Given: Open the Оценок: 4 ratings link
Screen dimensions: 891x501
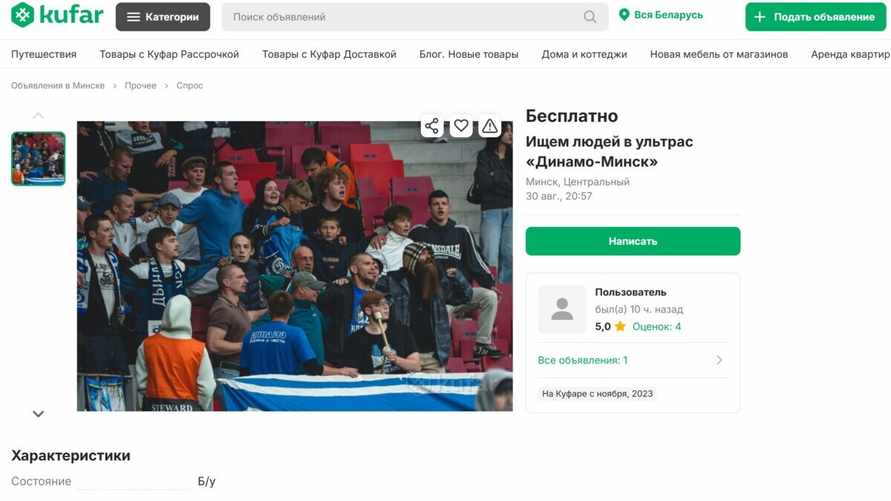Looking at the screenshot, I should click(656, 327).
